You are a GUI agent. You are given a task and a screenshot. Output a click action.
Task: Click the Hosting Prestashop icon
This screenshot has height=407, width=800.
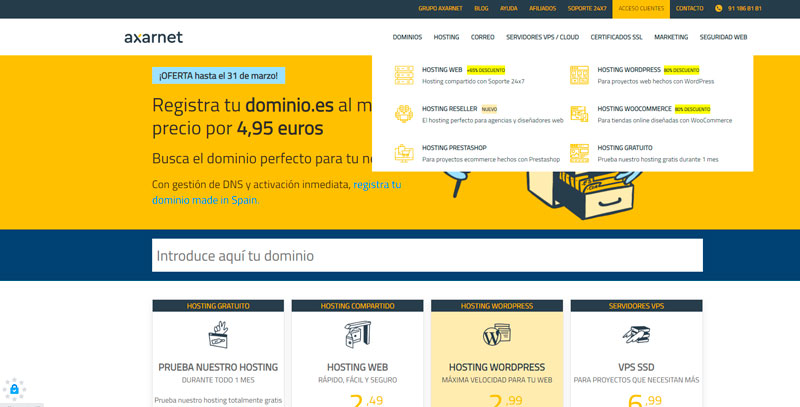[404, 153]
